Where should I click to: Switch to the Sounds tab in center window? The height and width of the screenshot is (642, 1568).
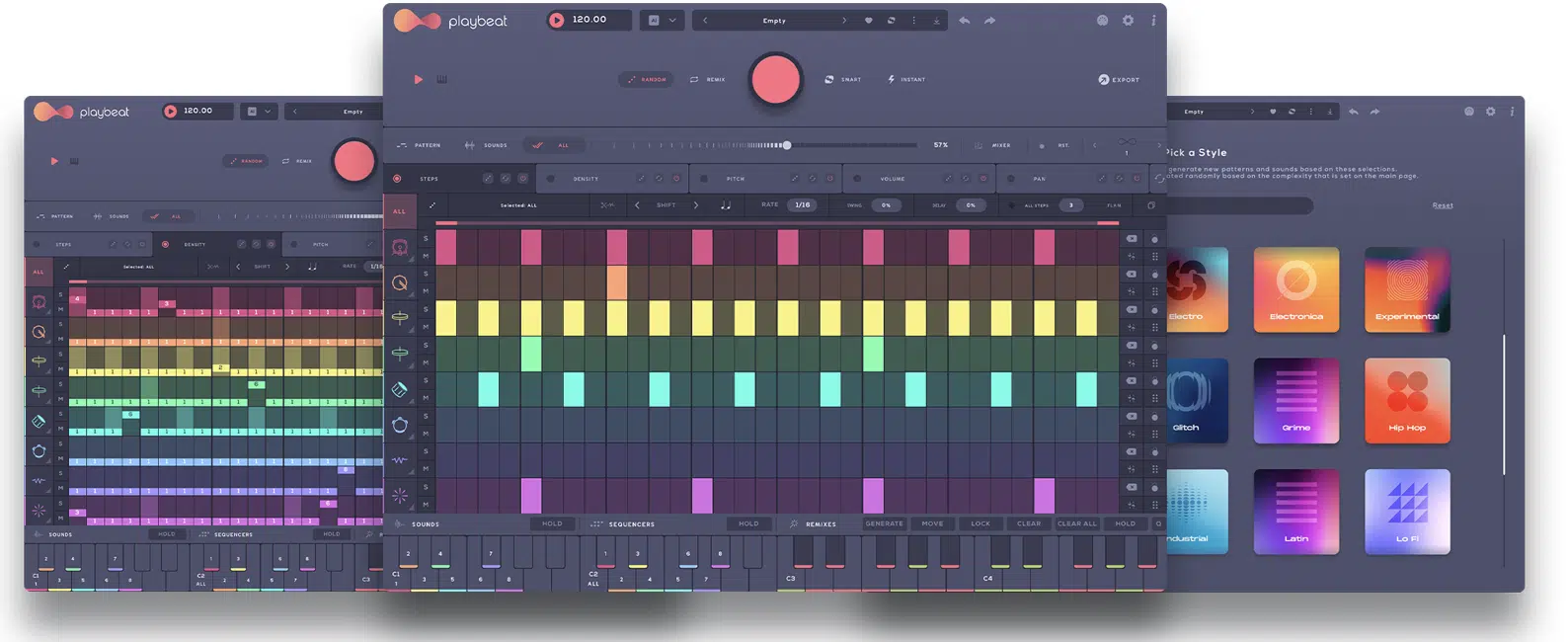[x=486, y=145]
